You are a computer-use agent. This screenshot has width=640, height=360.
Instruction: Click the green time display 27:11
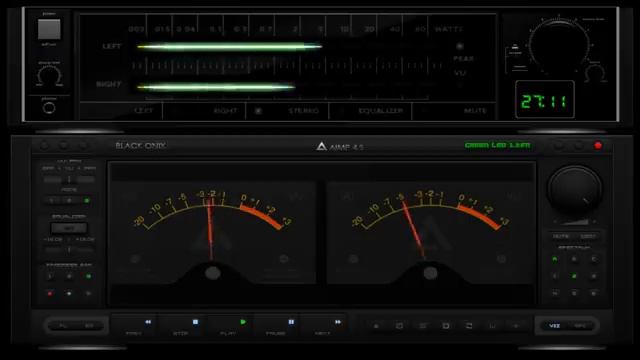pyautogui.click(x=544, y=100)
